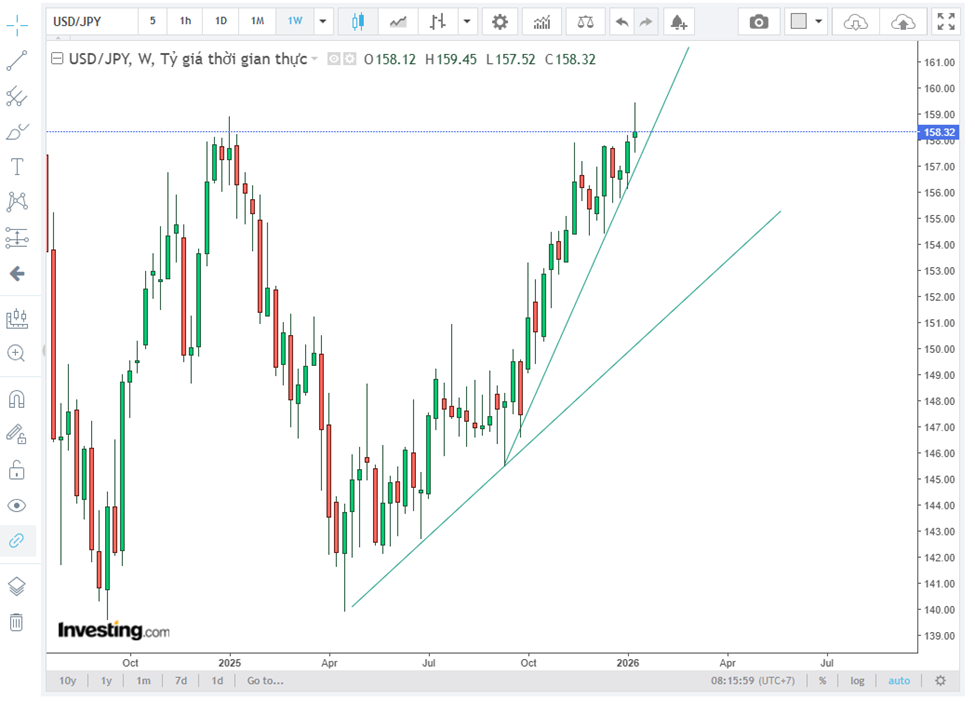This screenshot has height=701, width=975.
Task: Take a chart snapshot with camera
Action: [x=759, y=22]
